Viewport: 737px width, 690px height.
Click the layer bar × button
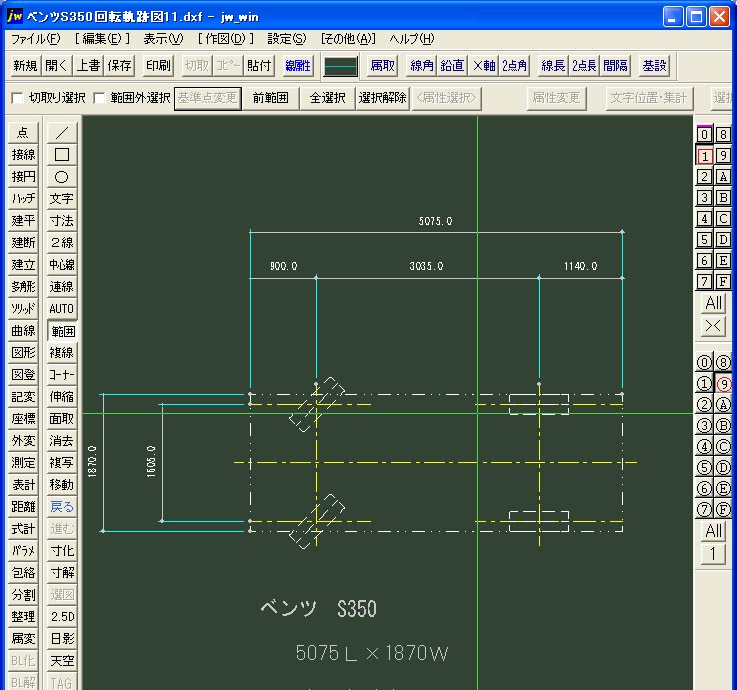tap(713, 325)
